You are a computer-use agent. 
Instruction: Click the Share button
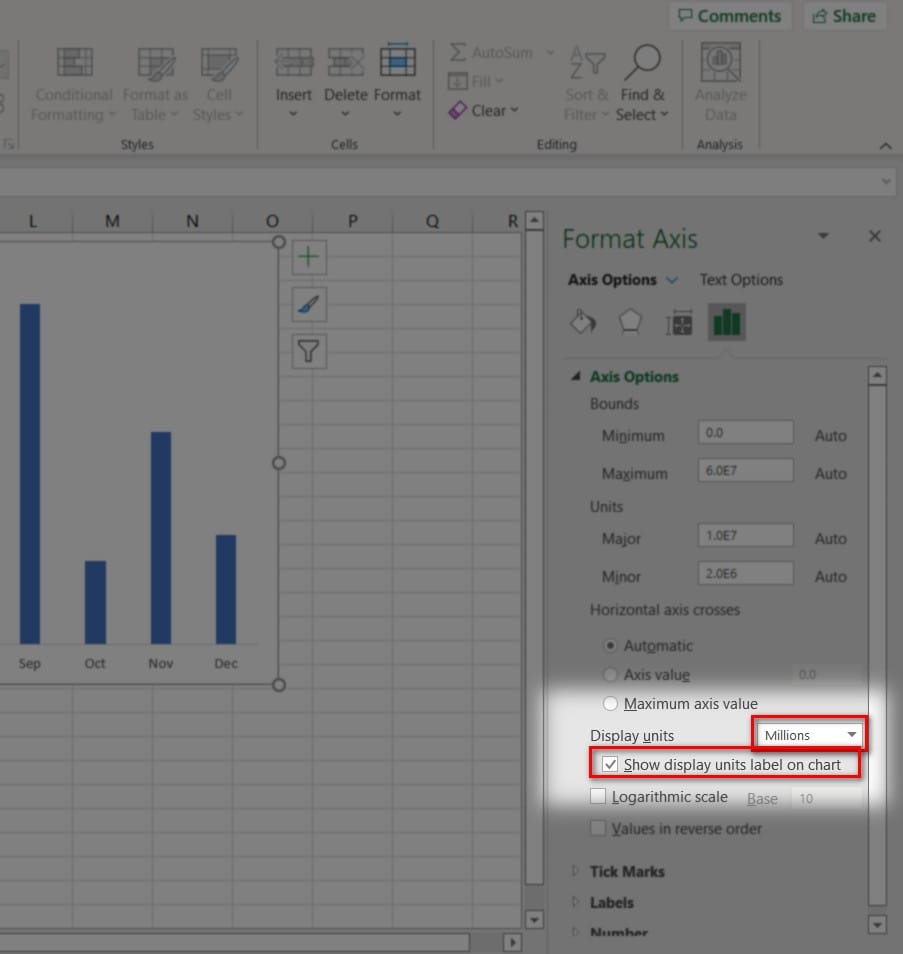pos(844,16)
